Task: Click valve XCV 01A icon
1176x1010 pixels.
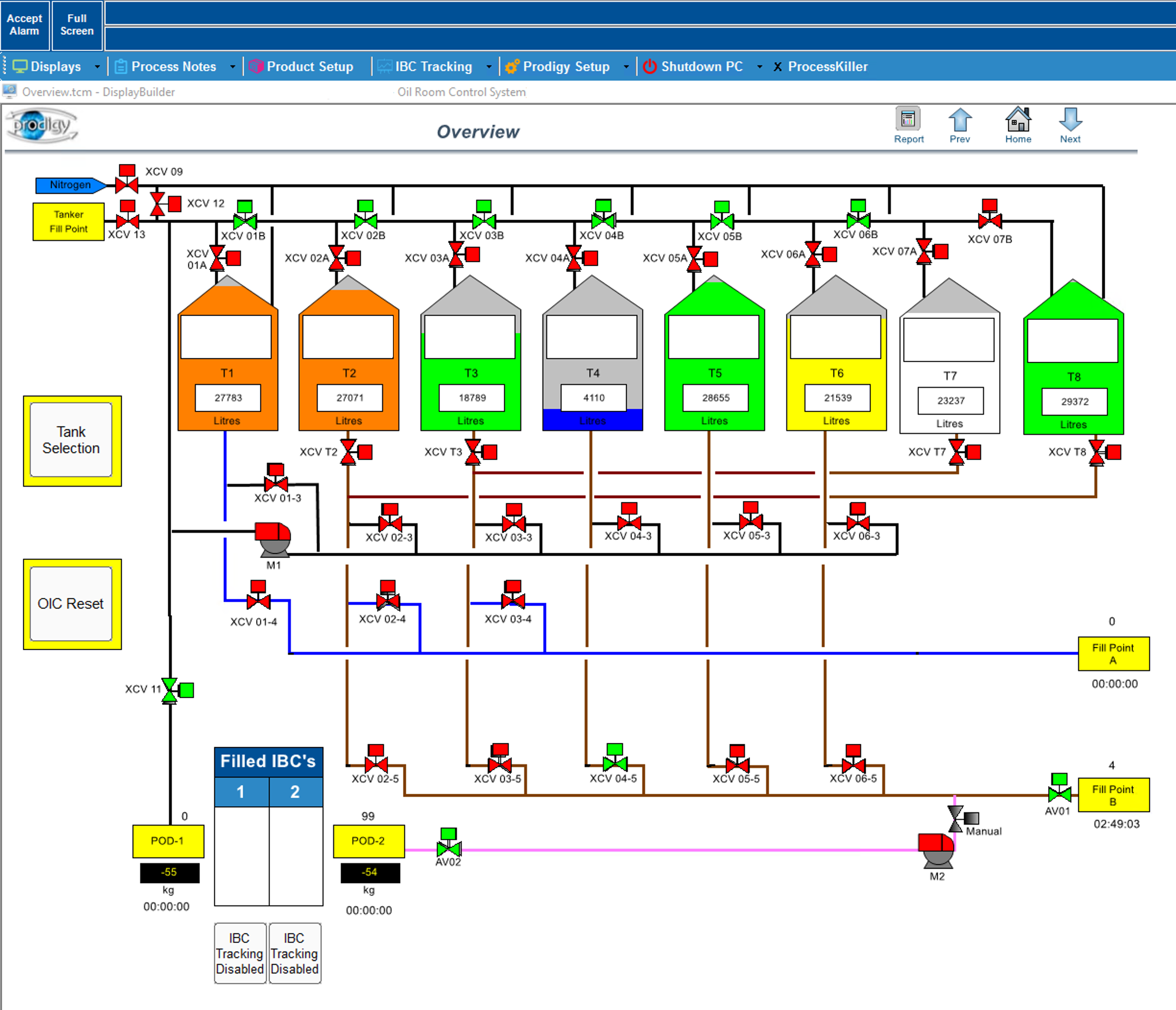Action: click(x=225, y=258)
